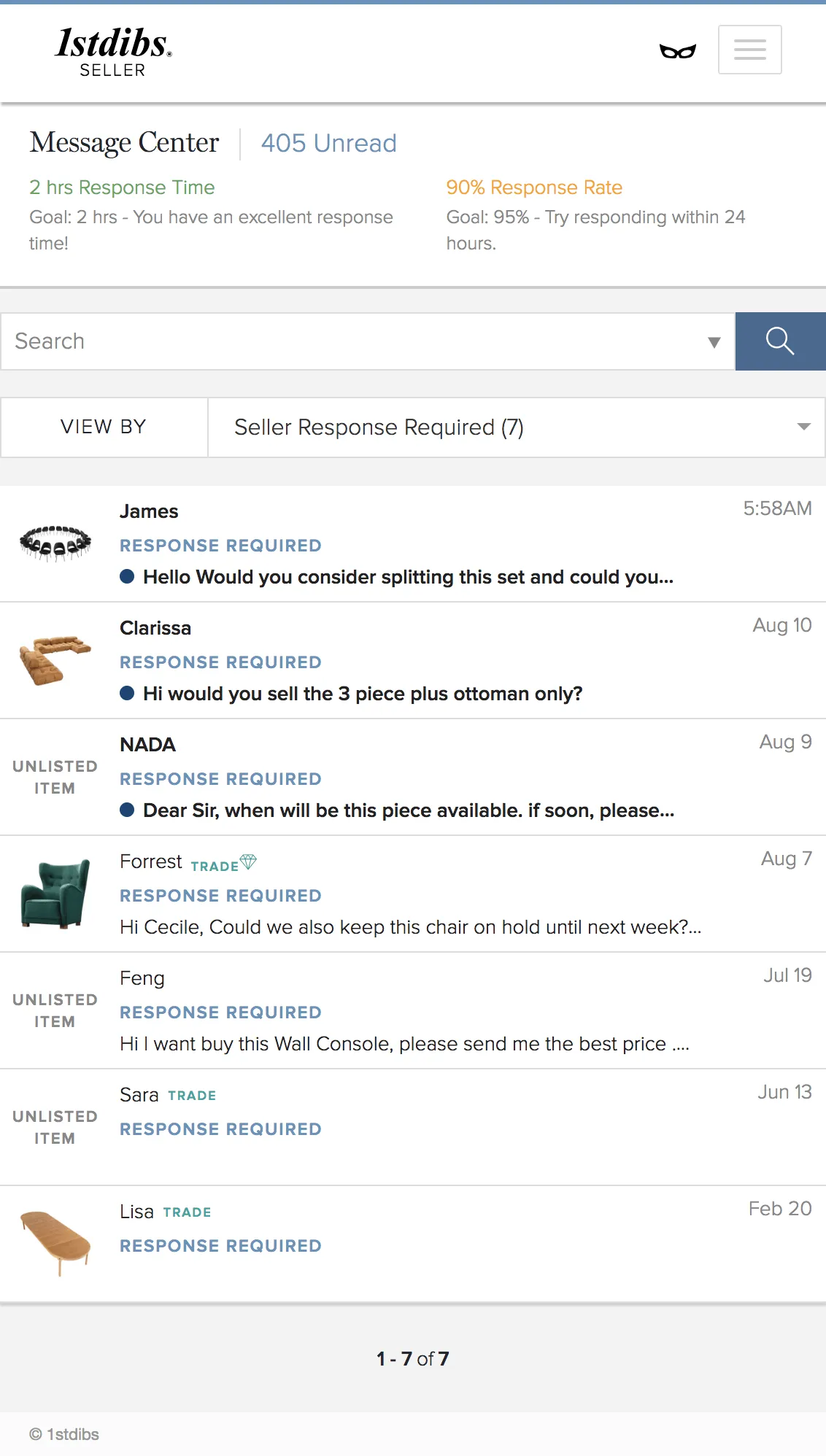Click the magnifier search button
This screenshot has width=826, height=1456.
[x=780, y=341]
